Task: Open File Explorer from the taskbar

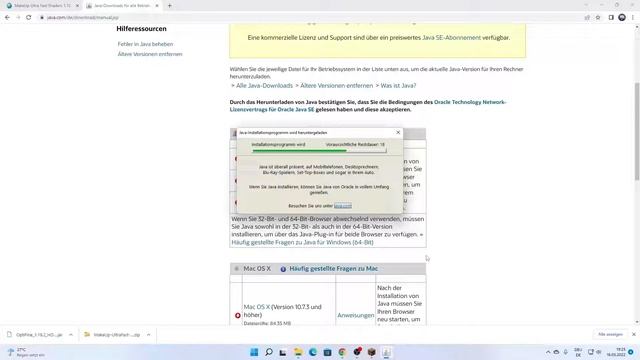Action: tap(298, 352)
